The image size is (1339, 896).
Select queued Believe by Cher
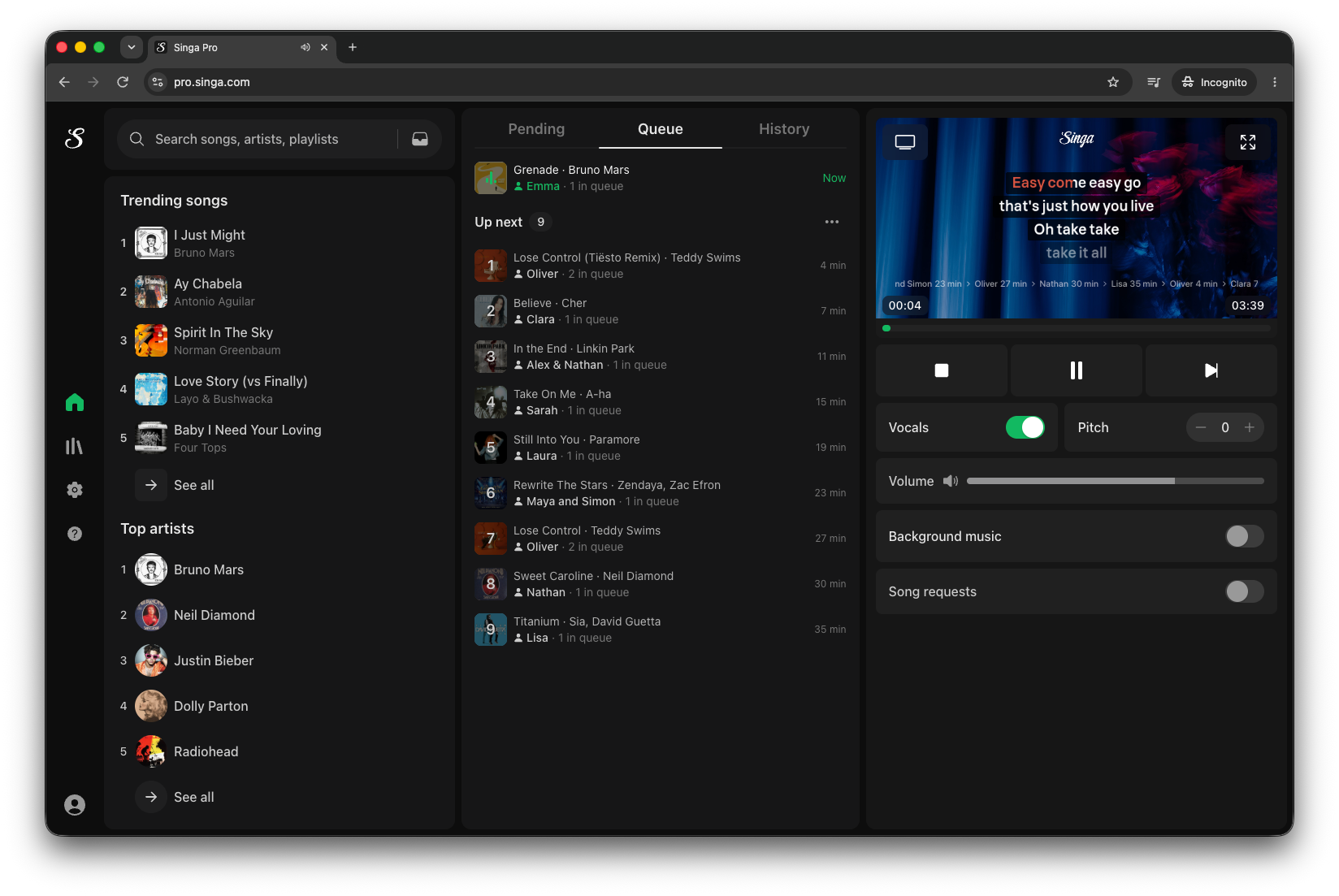coord(661,311)
